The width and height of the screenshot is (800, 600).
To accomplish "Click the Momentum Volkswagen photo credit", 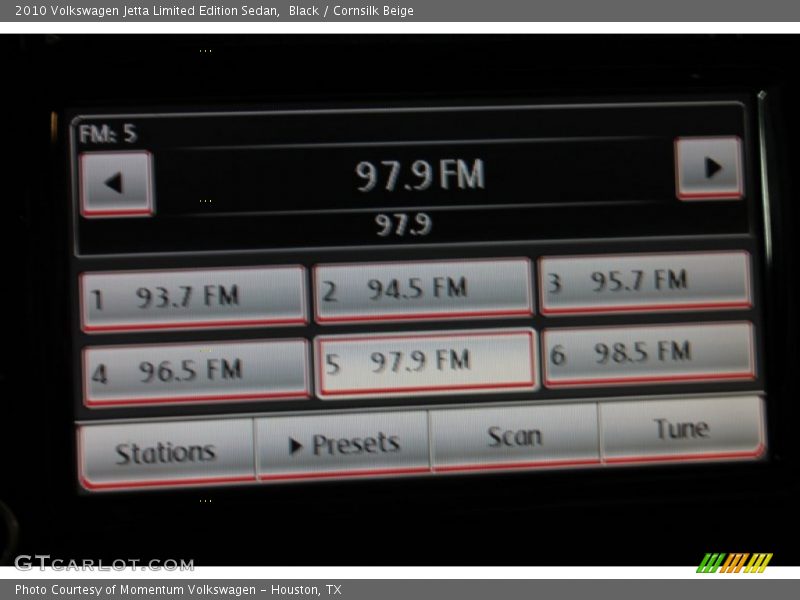I will pyautogui.click(x=178, y=590).
